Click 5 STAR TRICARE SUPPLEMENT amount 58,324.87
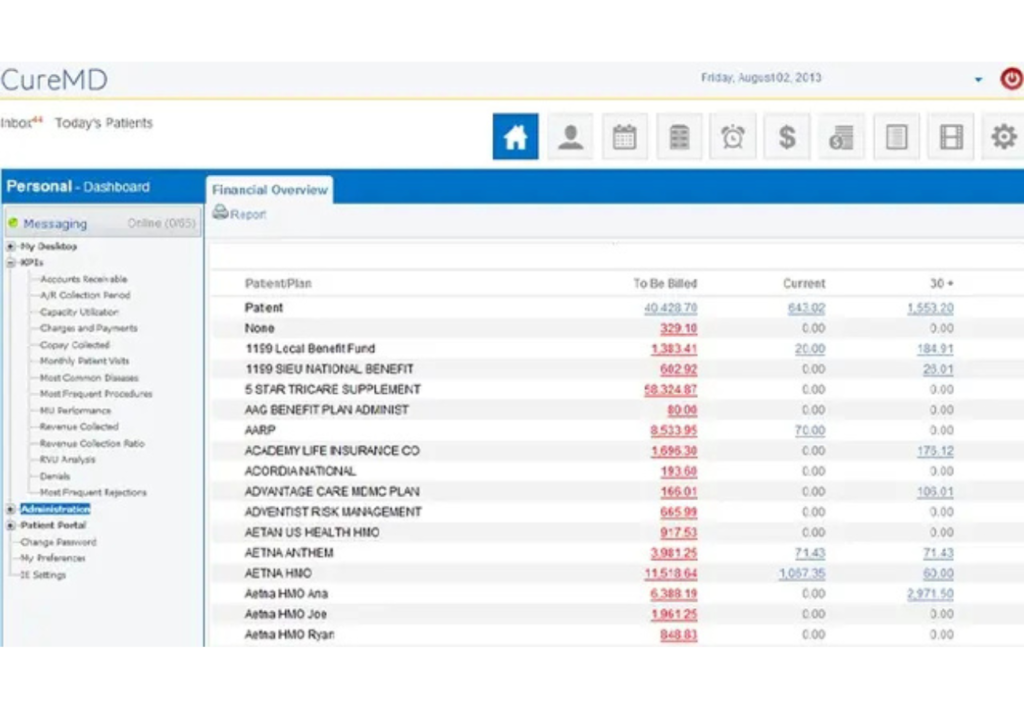The height and width of the screenshot is (709, 1024). [671, 389]
